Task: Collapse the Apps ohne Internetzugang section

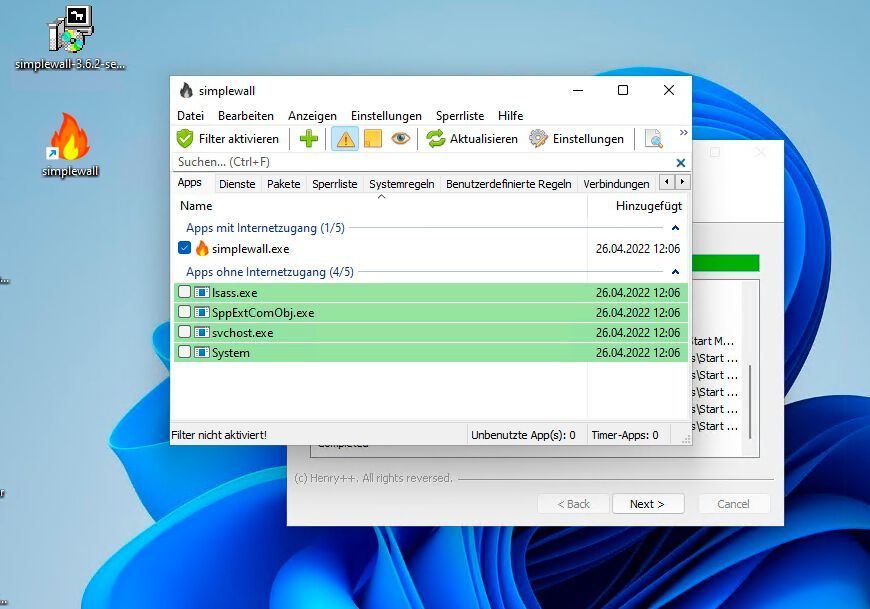Action: [x=676, y=271]
